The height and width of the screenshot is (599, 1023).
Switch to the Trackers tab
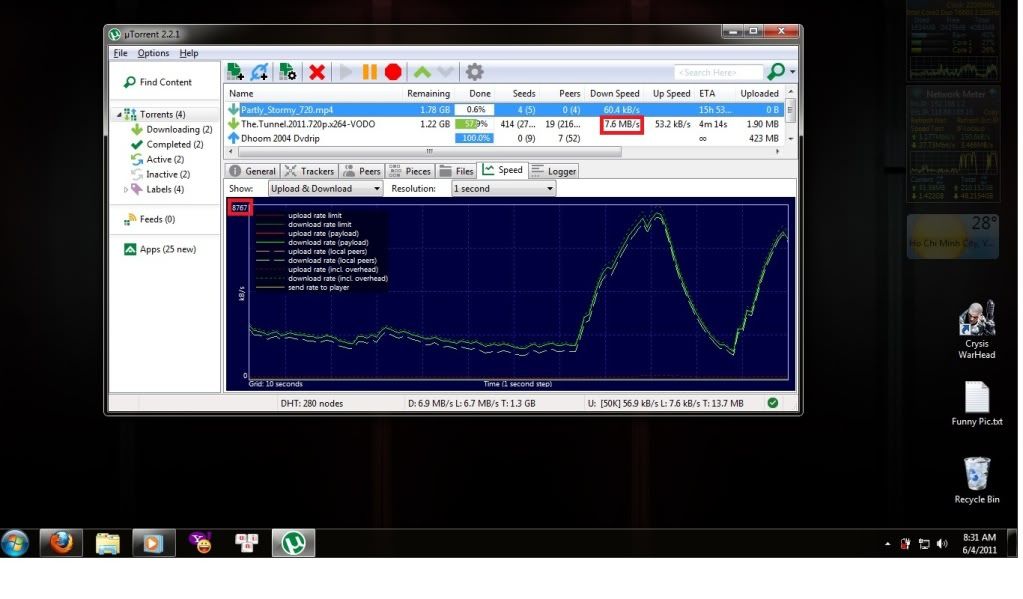(x=309, y=171)
